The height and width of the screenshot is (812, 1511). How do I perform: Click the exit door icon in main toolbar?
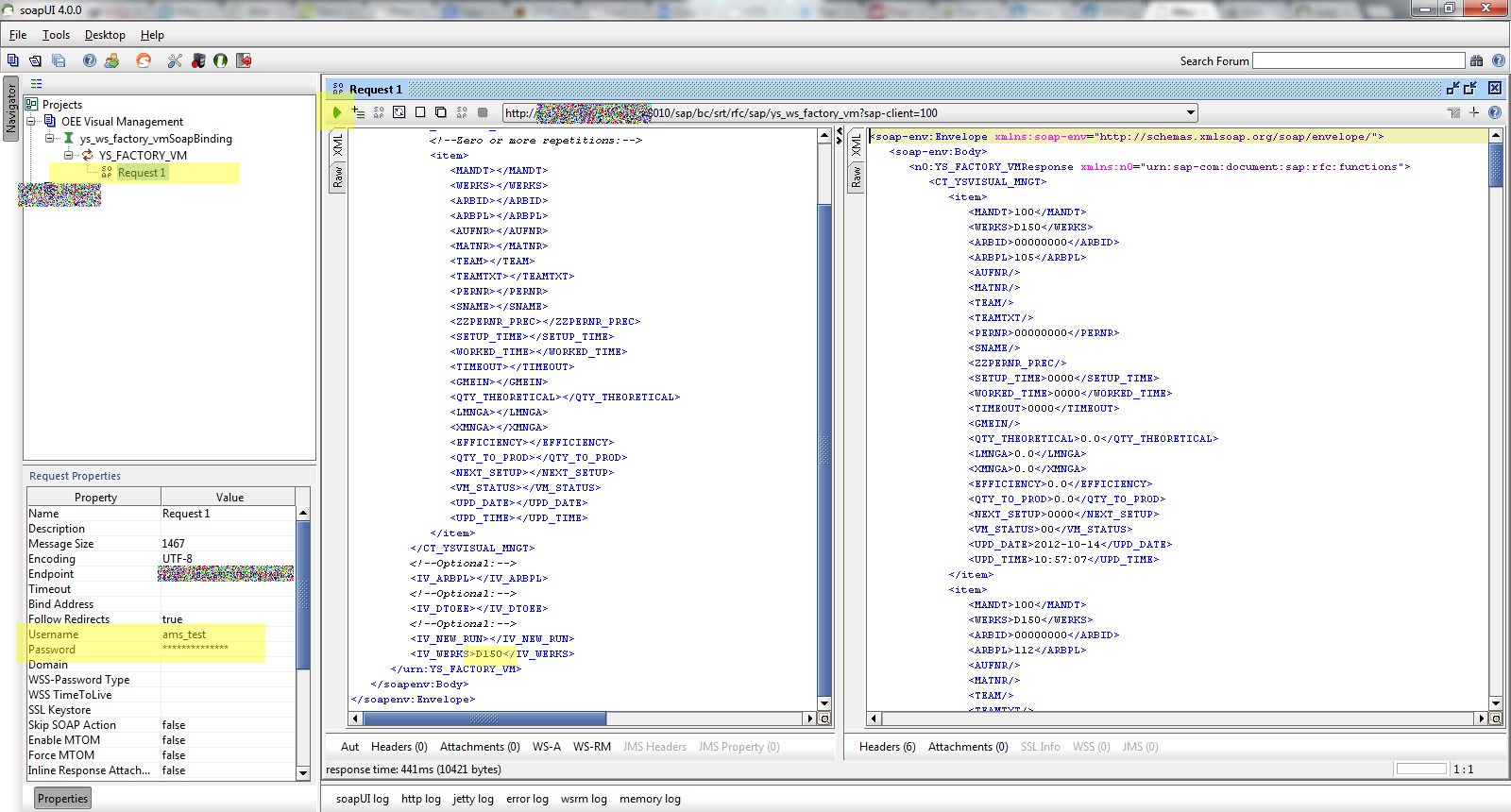click(244, 60)
